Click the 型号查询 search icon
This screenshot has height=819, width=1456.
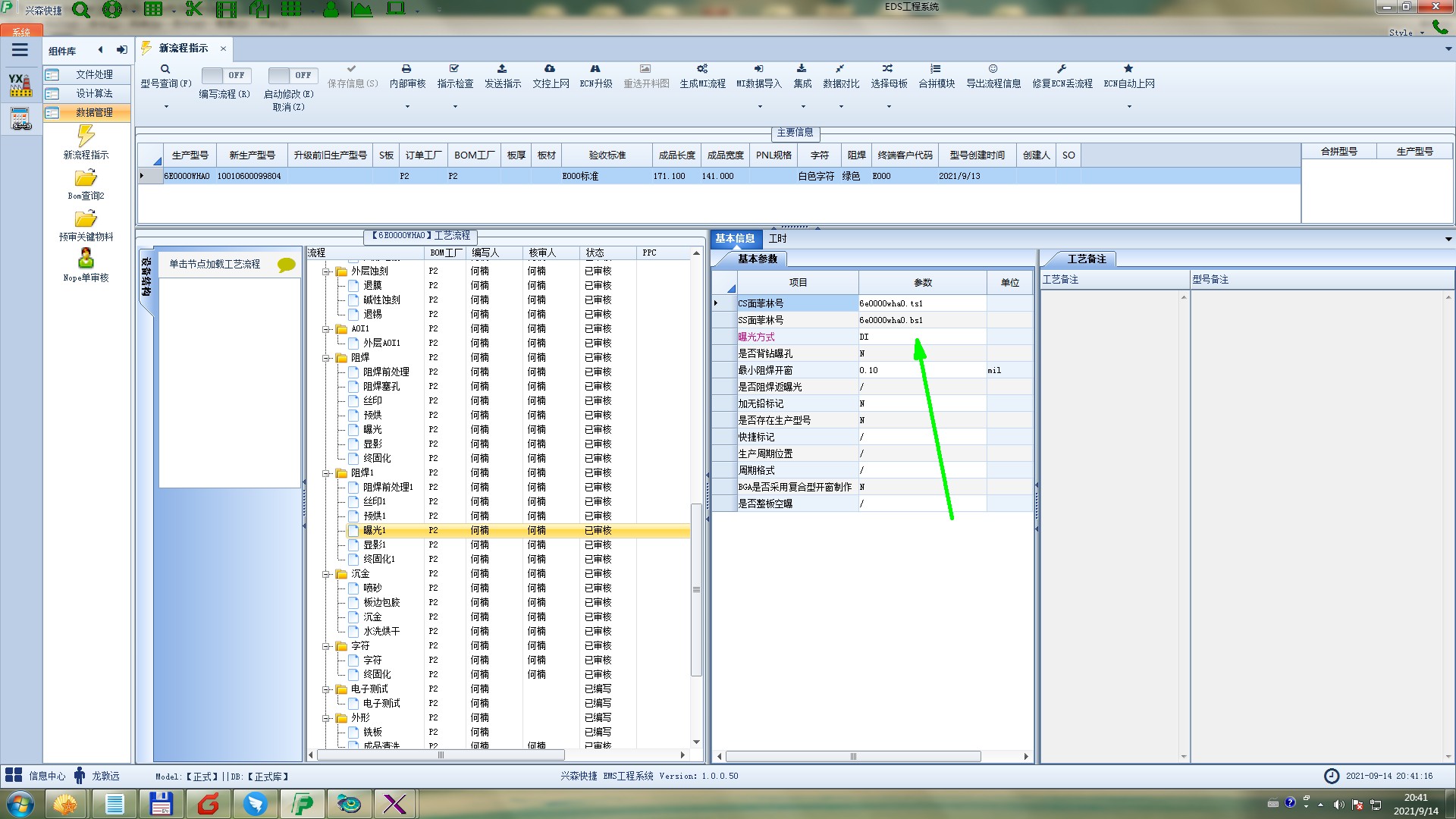(165, 69)
